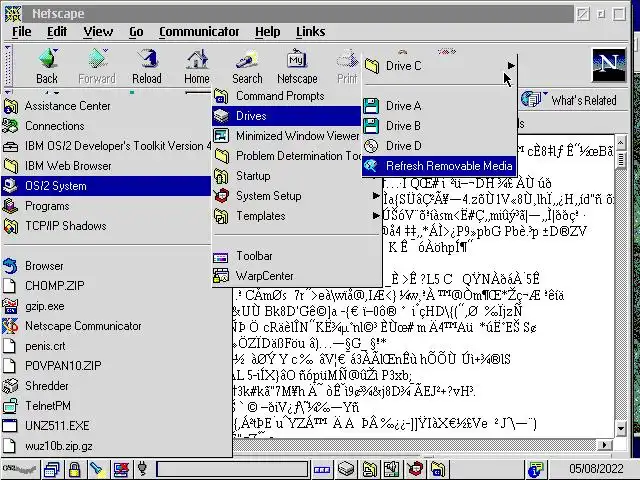Select the Drives menu entry

point(287,116)
